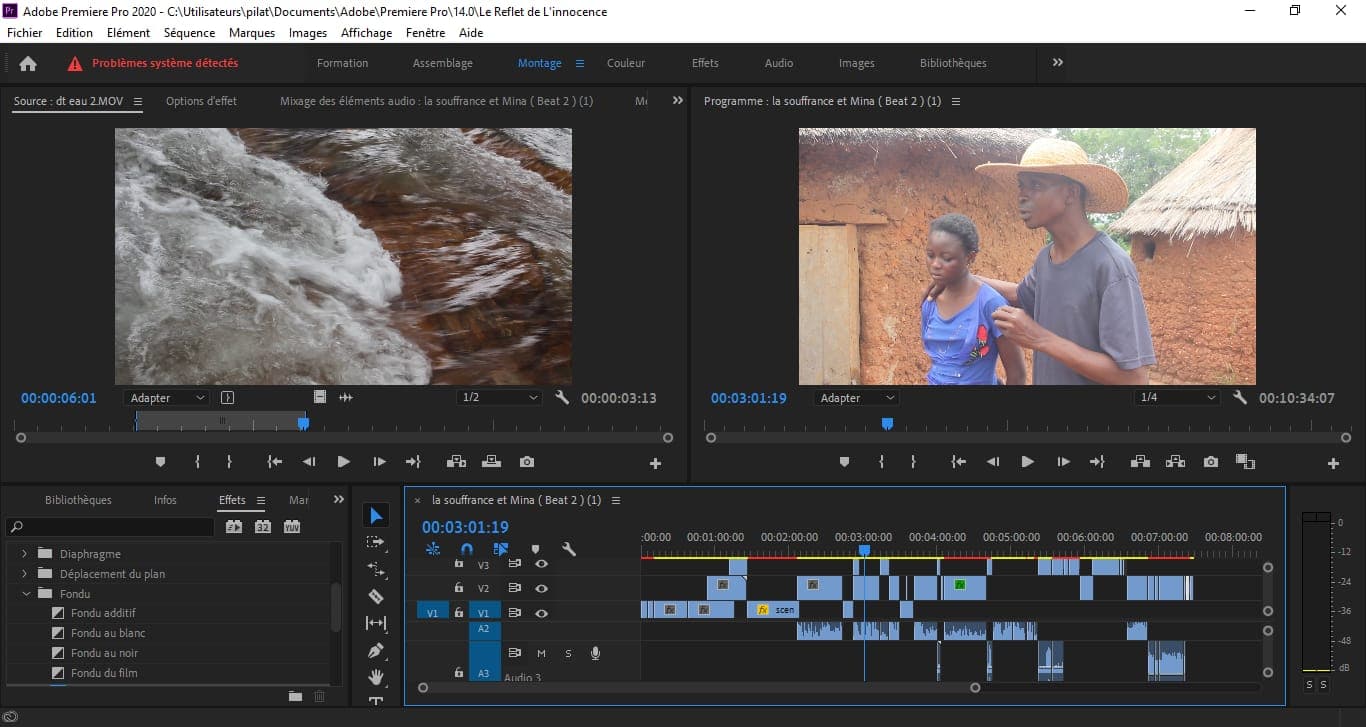Click the Effects search field

(110, 527)
